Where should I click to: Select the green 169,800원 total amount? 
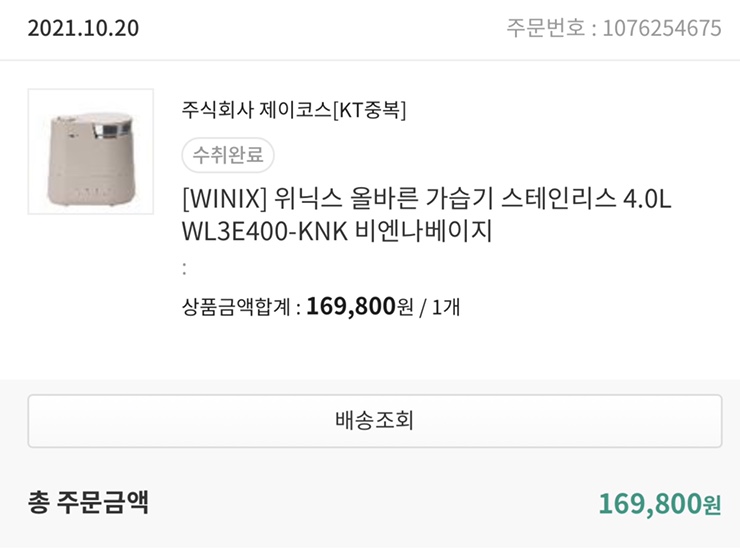(660, 504)
